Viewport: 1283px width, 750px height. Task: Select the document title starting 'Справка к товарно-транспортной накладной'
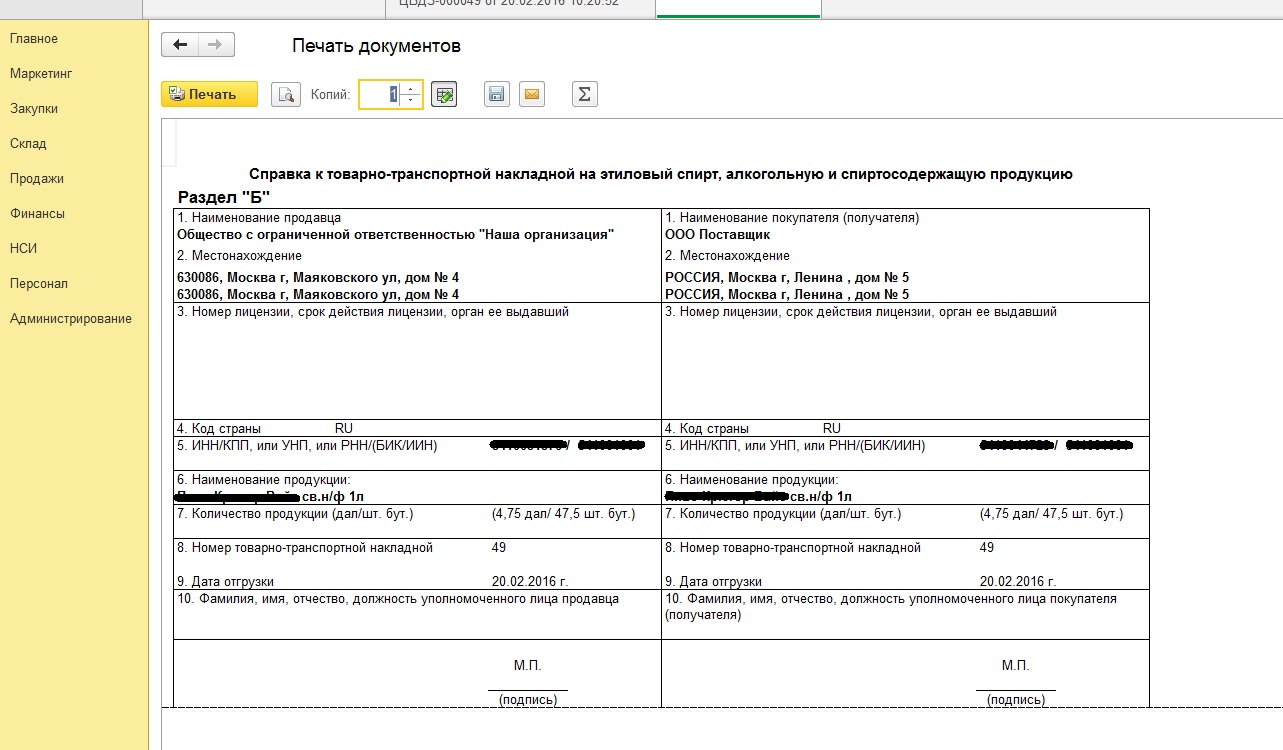[x=660, y=174]
